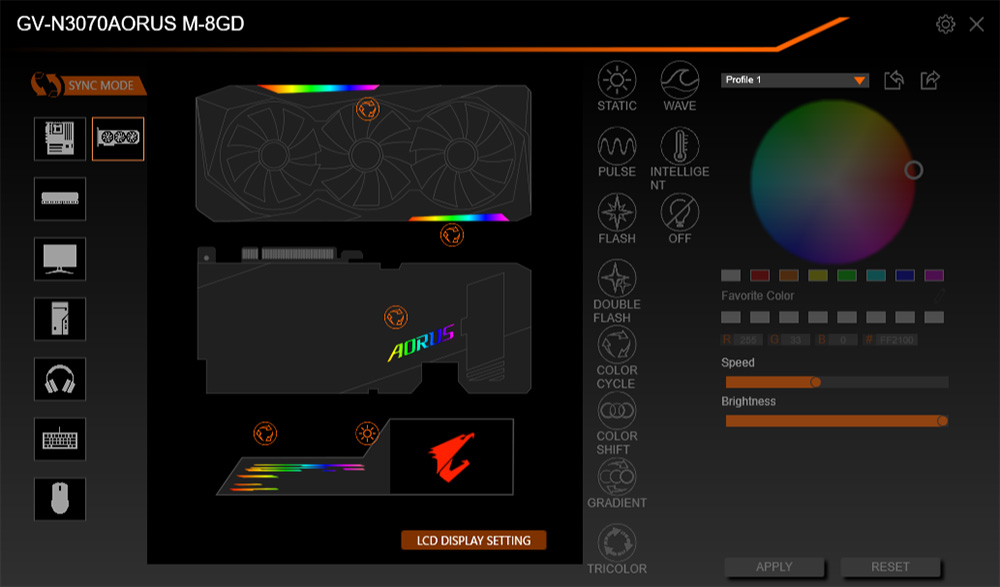Select the graphics card device thumbnail

[x=118, y=139]
